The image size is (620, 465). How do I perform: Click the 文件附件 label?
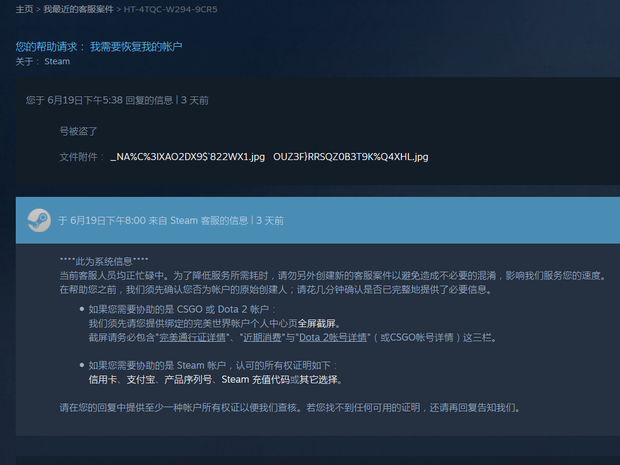(x=81, y=157)
